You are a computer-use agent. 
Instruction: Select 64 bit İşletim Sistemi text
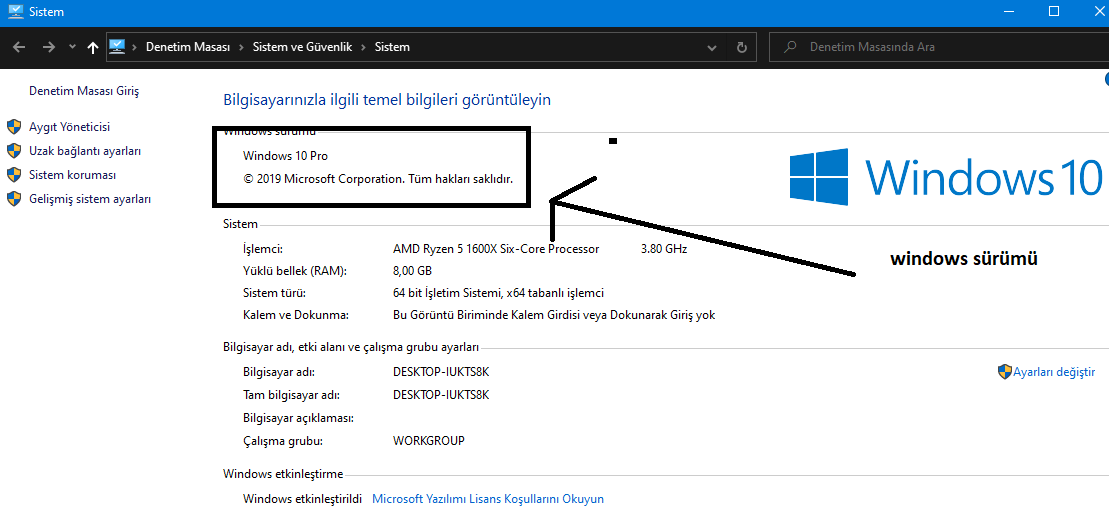pos(498,293)
